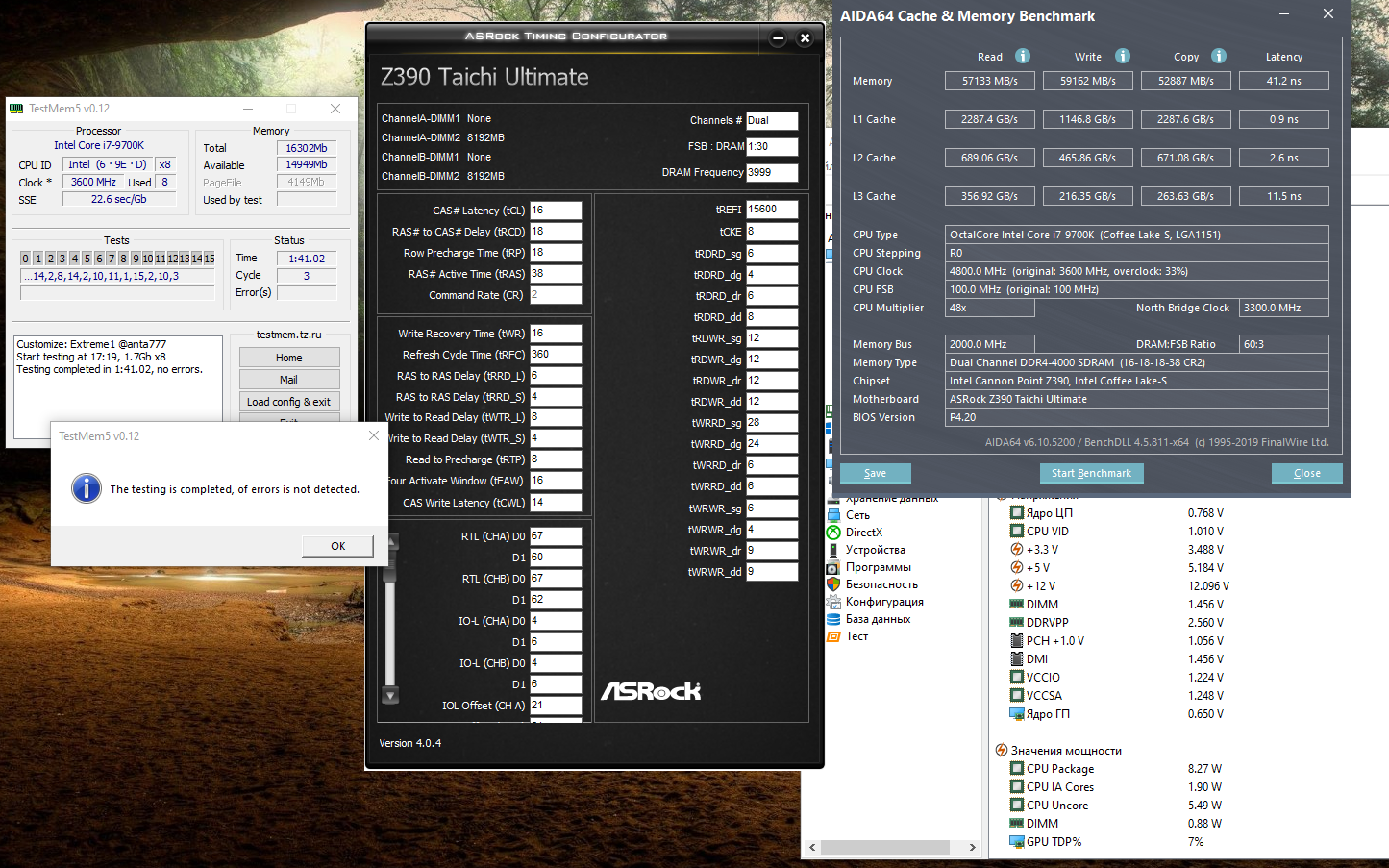Click the blue info icon in TestMem5 dialog
This screenshot has height=868, width=1389.
(87, 488)
